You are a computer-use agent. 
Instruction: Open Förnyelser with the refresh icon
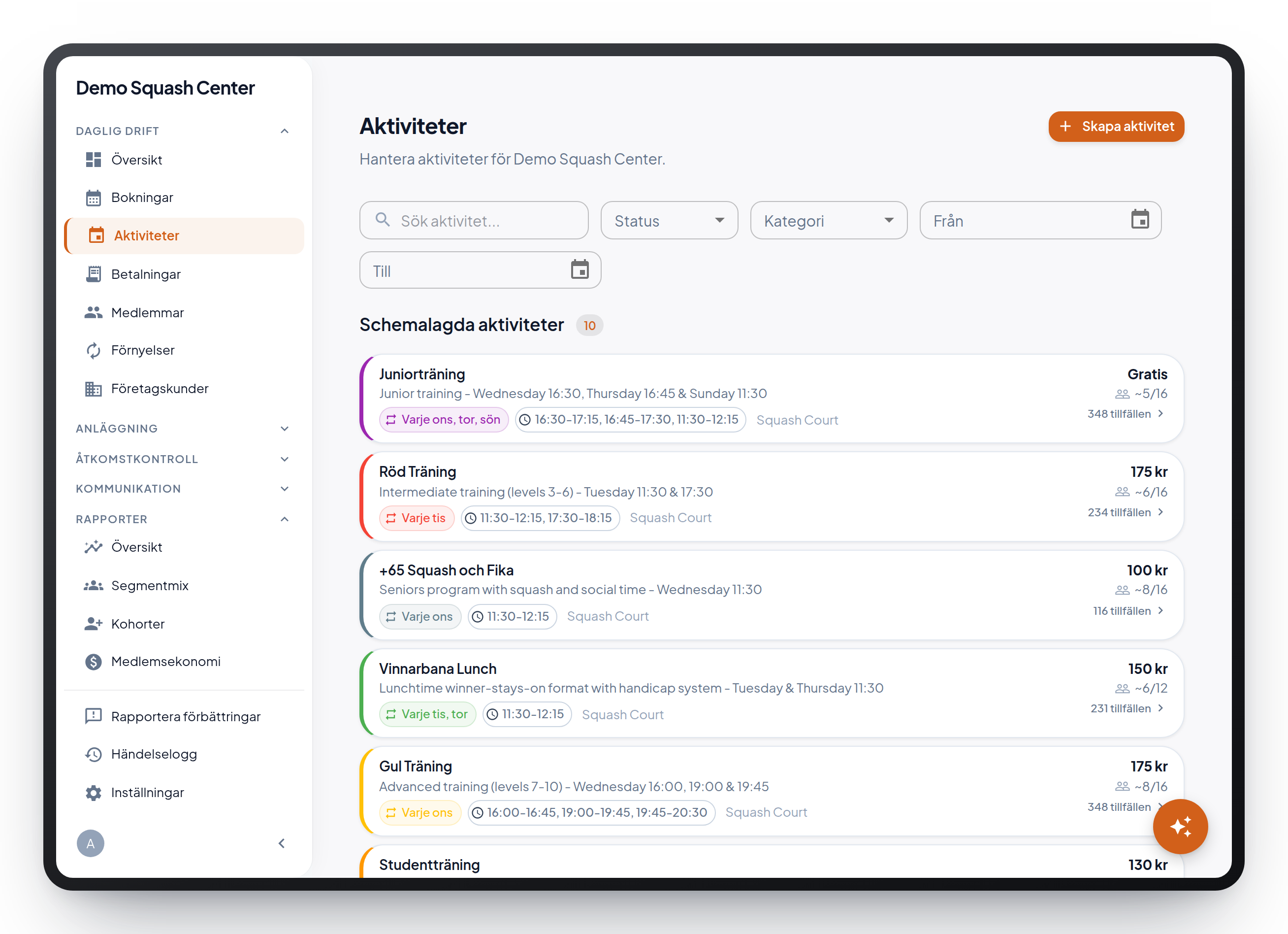click(x=93, y=351)
